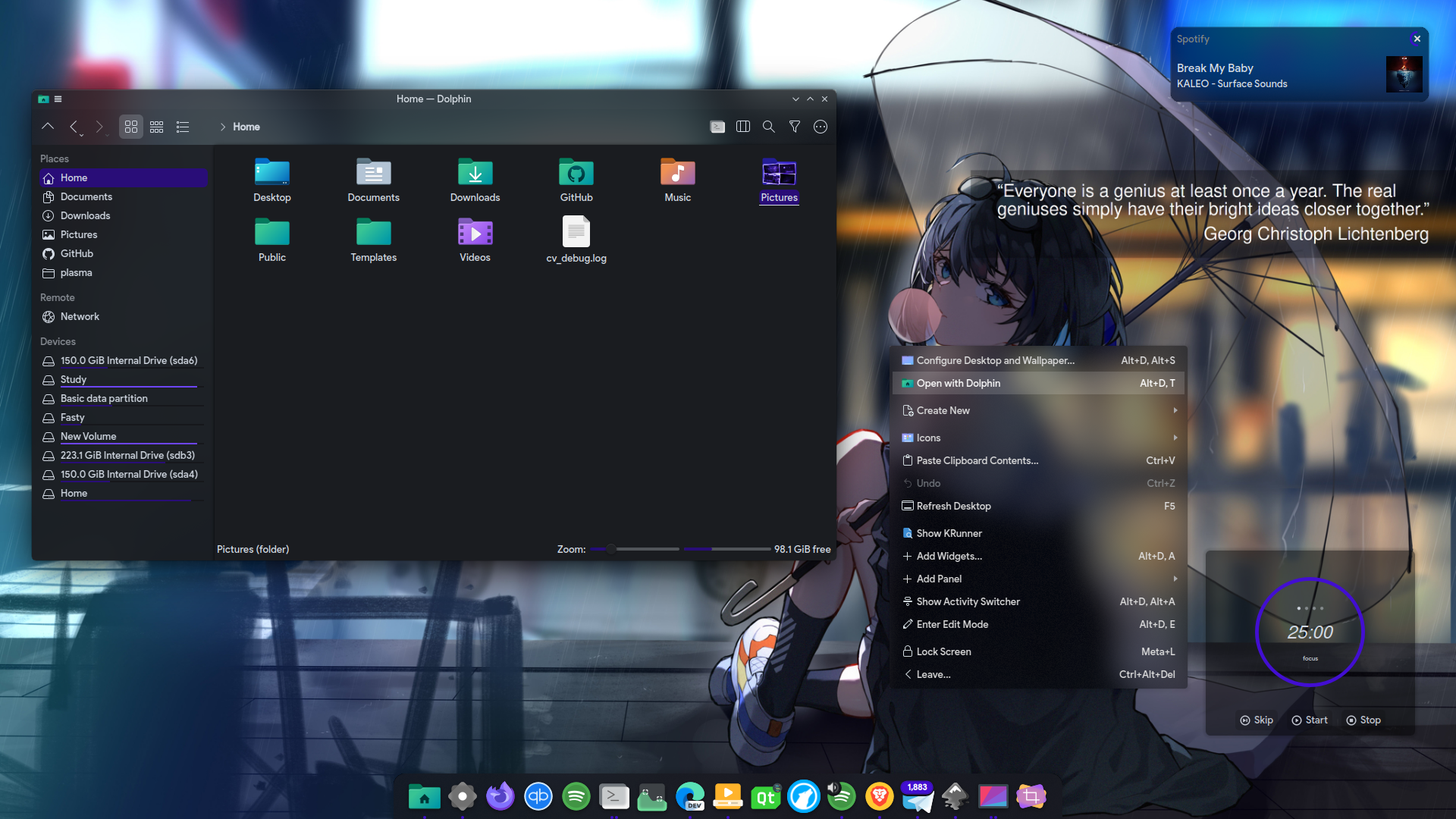Select the cv_debug.log file

tap(576, 240)
